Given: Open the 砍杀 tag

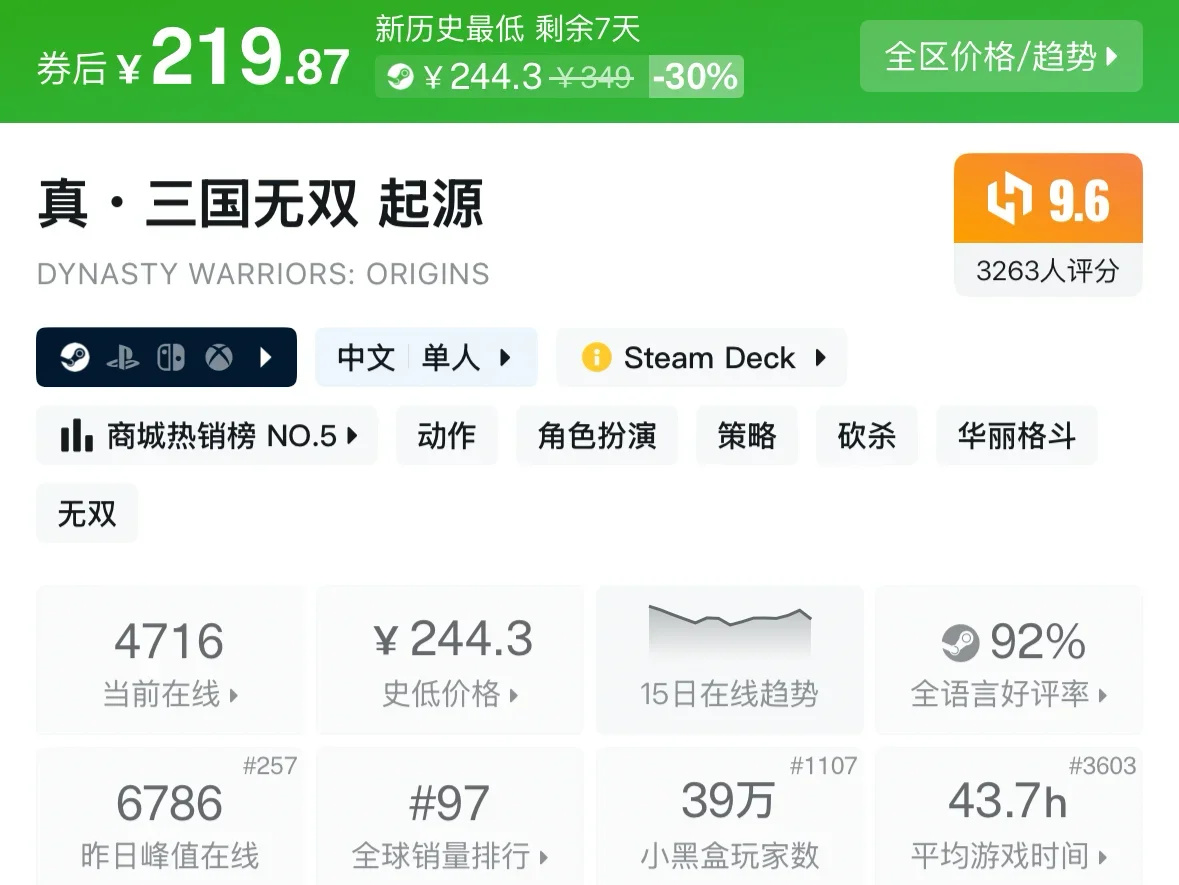Looking at the screenshot, I should click(866, 436).
